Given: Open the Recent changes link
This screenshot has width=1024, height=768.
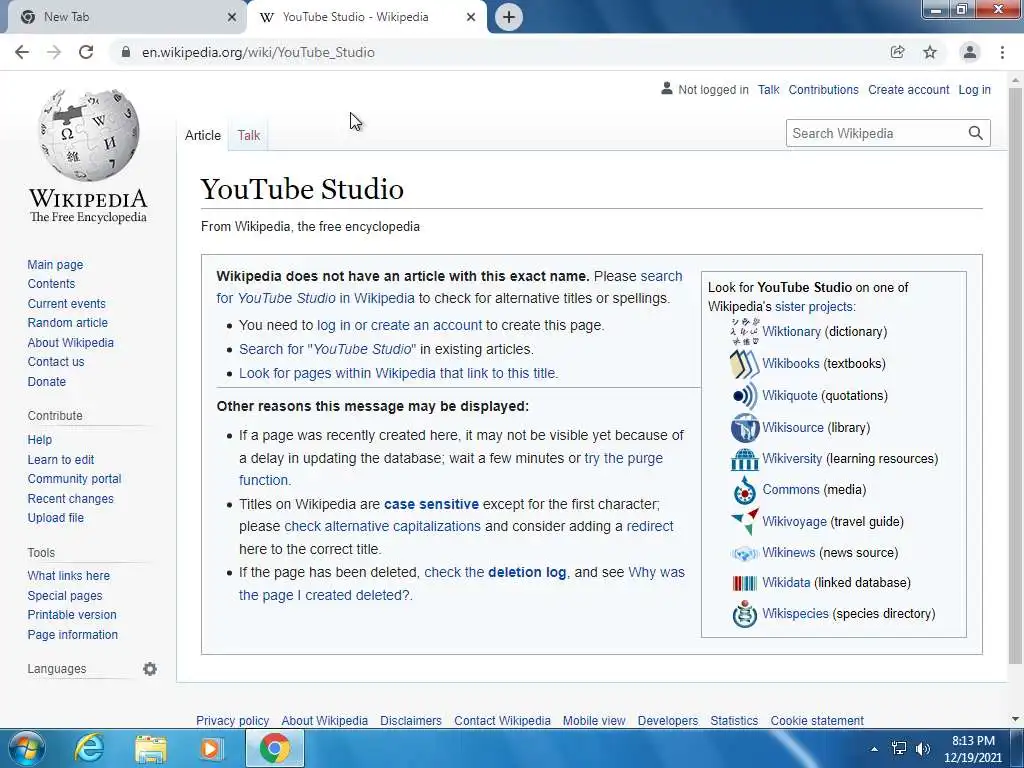Looking at the screenshot, I should point(71,498).
